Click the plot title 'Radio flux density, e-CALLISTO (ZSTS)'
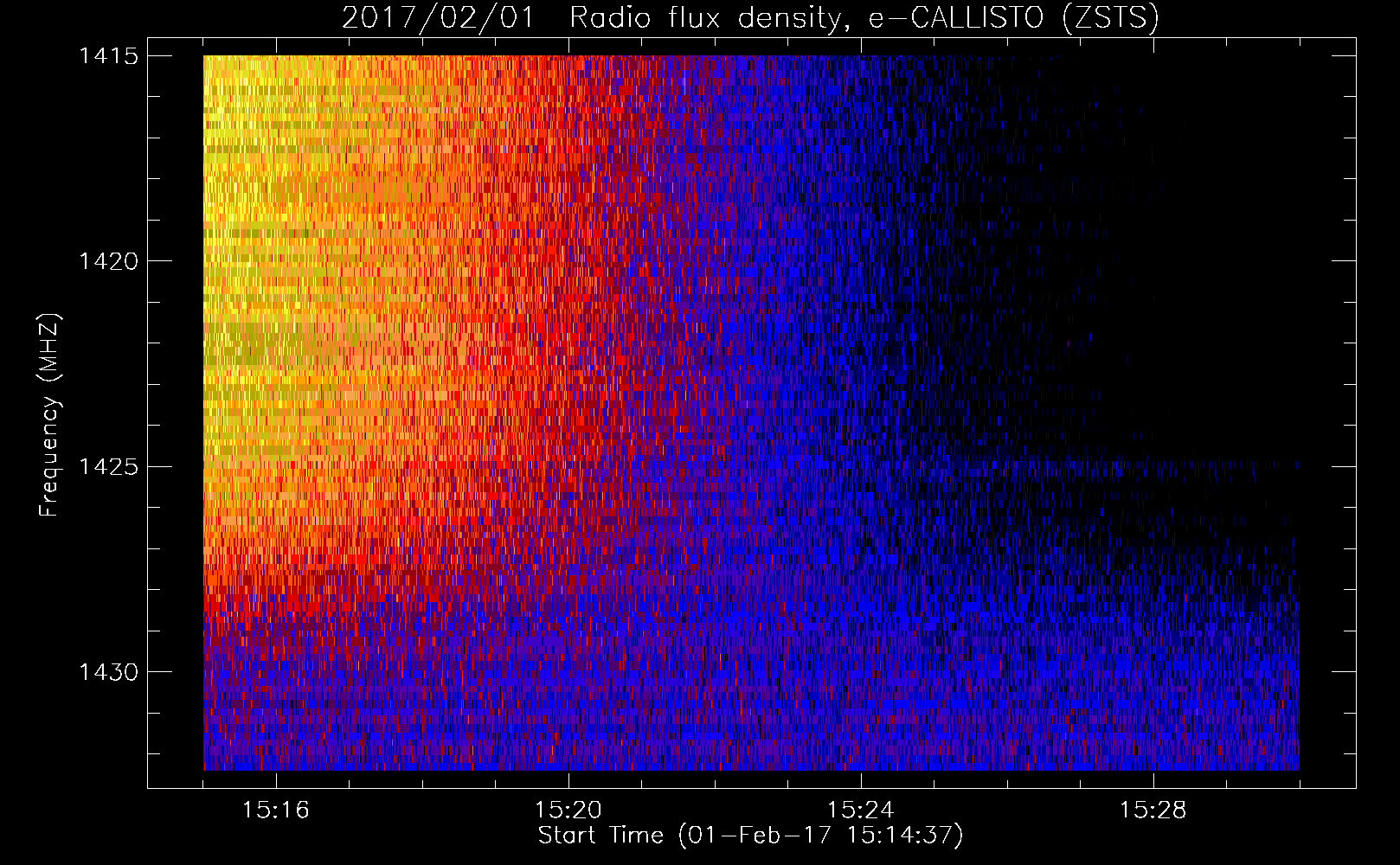This screenshot has width=1400, height=865. [x=864, y=18]
